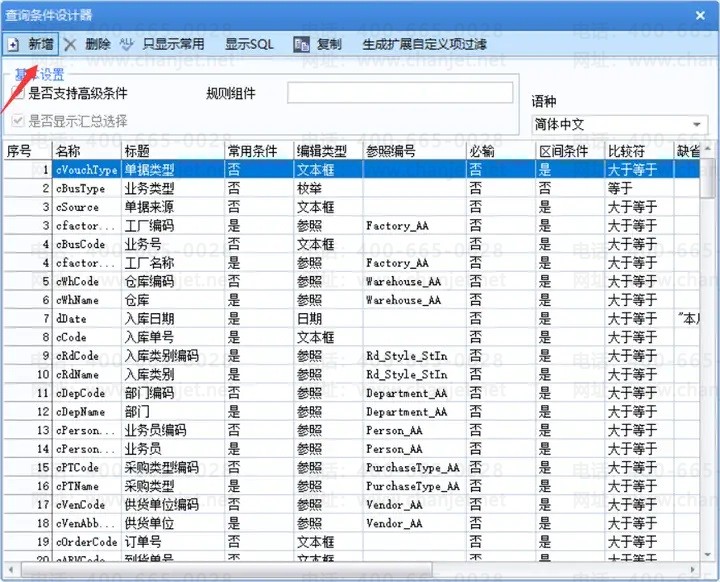Image resolution: width=720 pixels, height=582 pixels.
Task: Click the 只显示常用 filter icon
Action: point(126,45)
